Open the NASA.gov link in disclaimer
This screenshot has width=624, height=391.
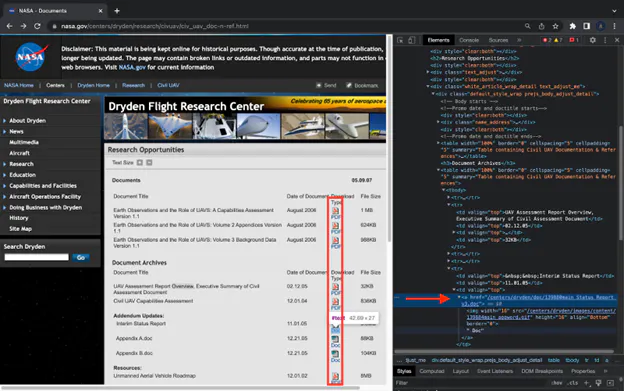[x=132, y=67]
